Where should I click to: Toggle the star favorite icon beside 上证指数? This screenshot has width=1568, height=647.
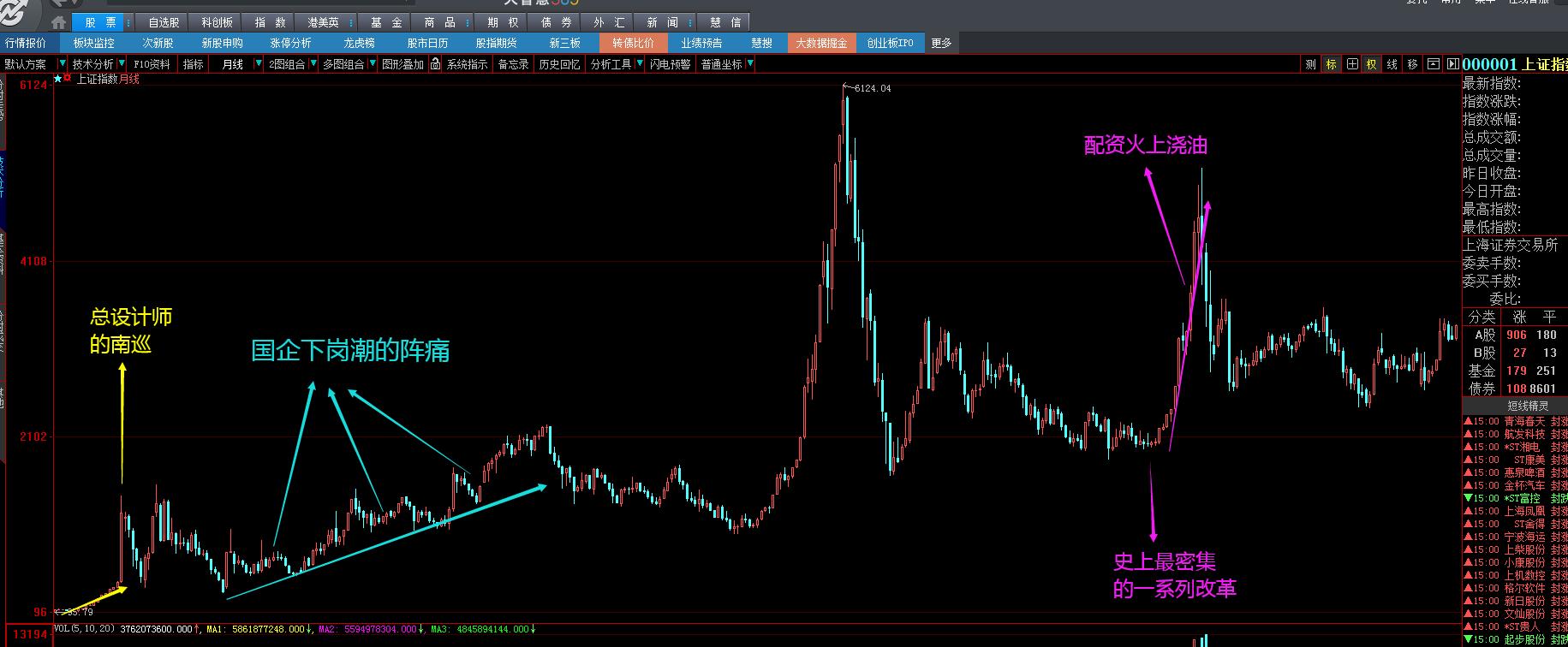tap(57, 79)
